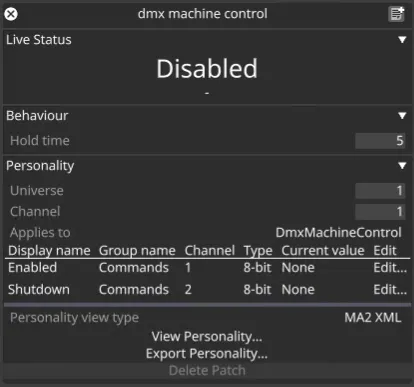This screenshot has height=387, width=414.
Task: Select the Type column header
Action: [x=258, y=251]
